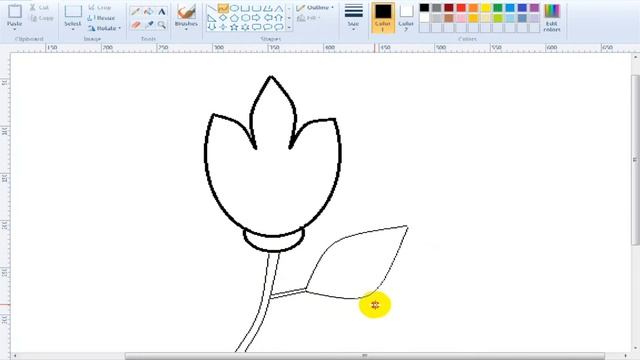640x360 pixels.
Task: Choose the Left arrow shape
Action: tap(267, 18)
